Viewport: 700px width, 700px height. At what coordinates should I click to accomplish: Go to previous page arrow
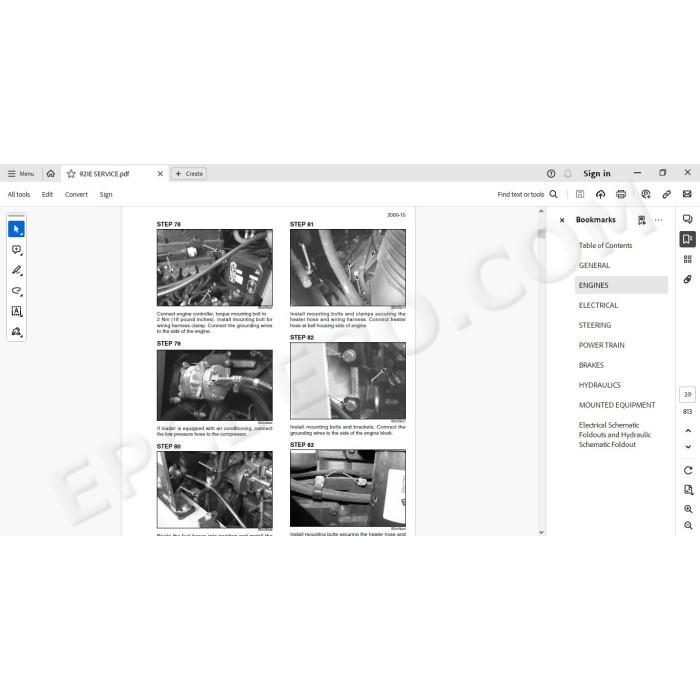(x=688, y=431)
